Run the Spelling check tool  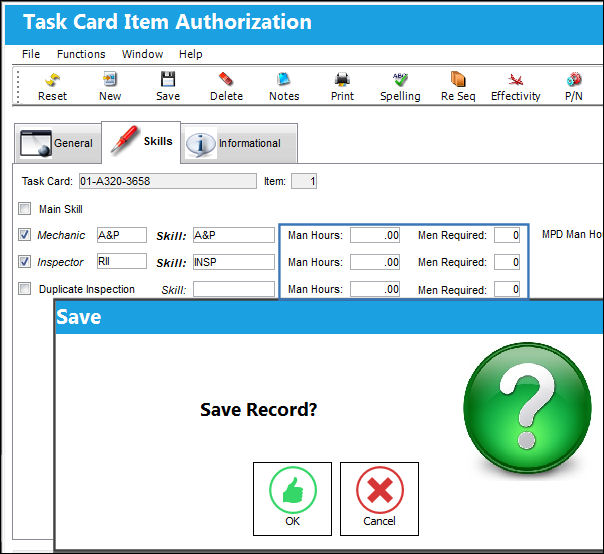coord(400,87)
